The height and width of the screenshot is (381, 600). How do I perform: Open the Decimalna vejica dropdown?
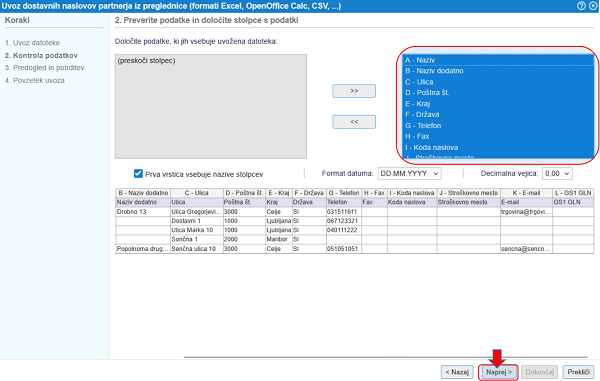click(x=557, y=173)
